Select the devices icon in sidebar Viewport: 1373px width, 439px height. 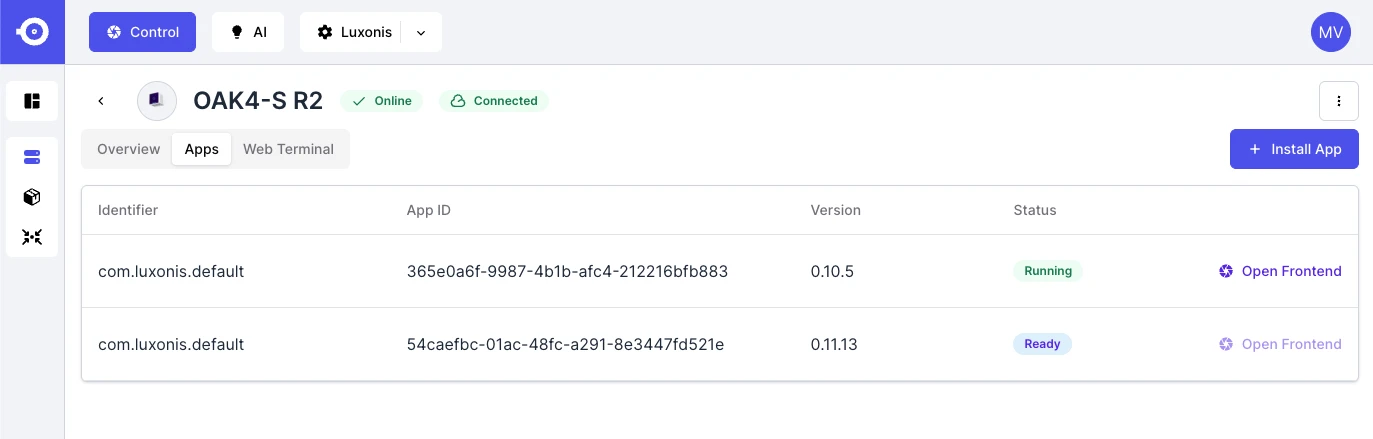32,157
